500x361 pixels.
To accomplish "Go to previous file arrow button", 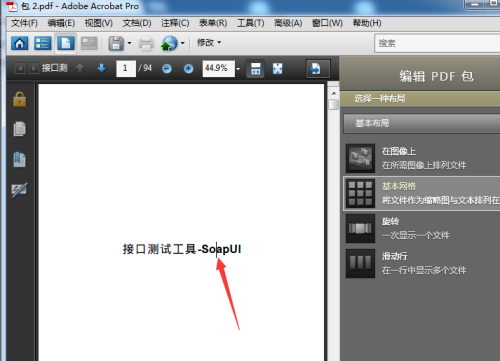I will [20, 68].
